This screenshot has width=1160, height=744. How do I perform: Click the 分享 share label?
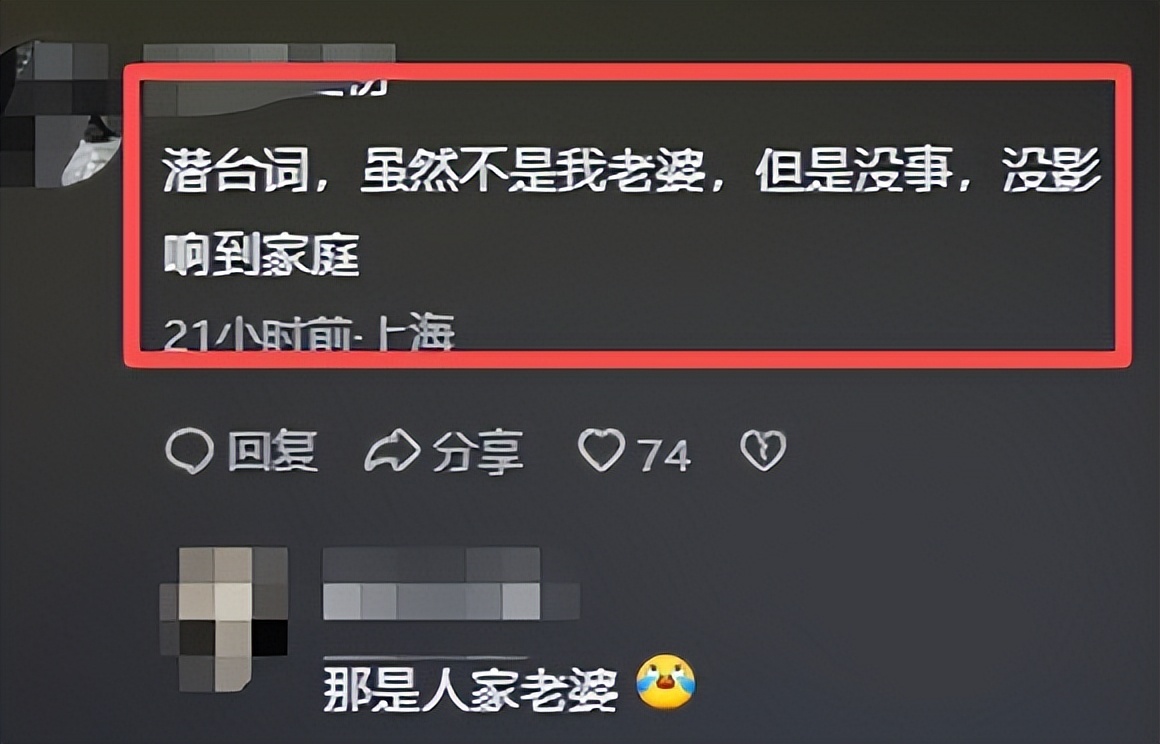coord(478,451)
